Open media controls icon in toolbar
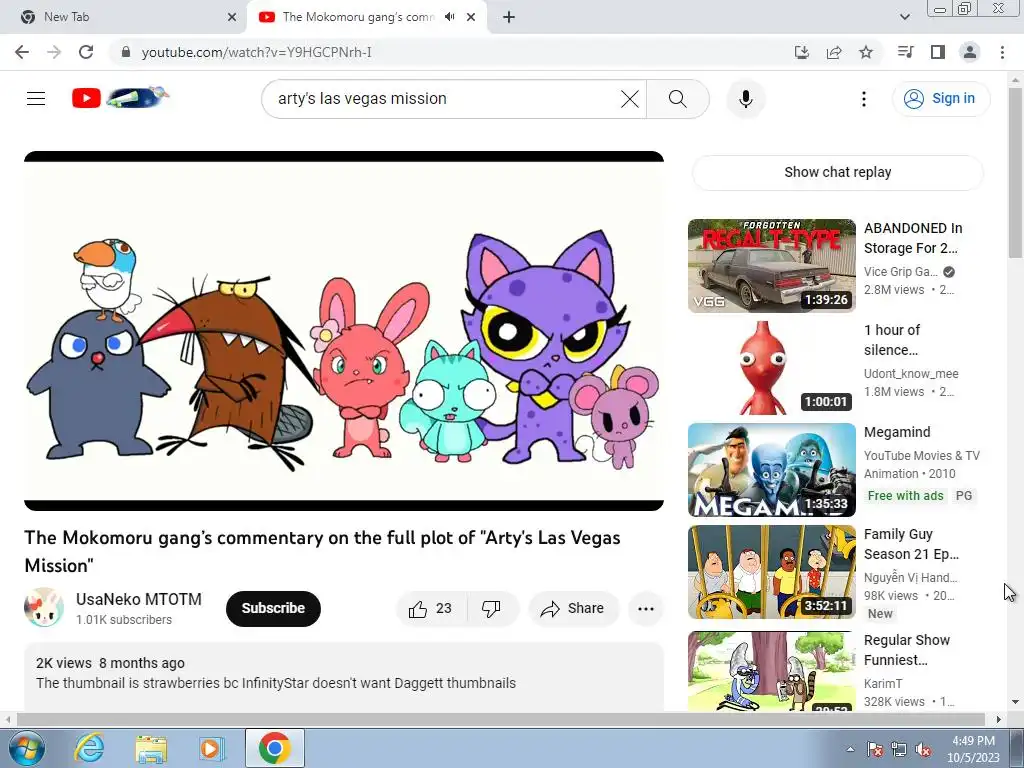The width and height of the screenshot is (1024, 768). [906, 52]
